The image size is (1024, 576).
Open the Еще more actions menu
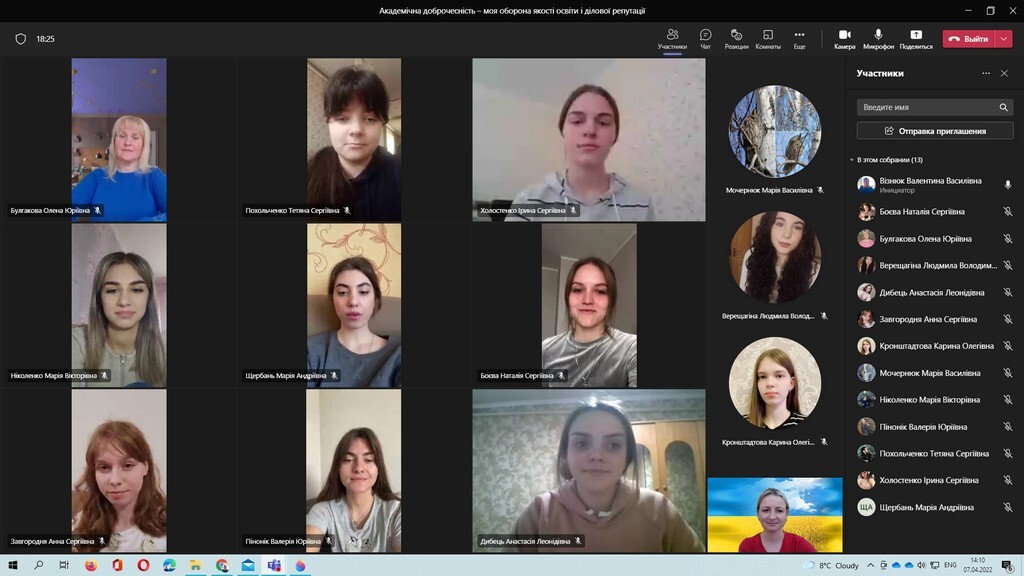tap(799, 39)
